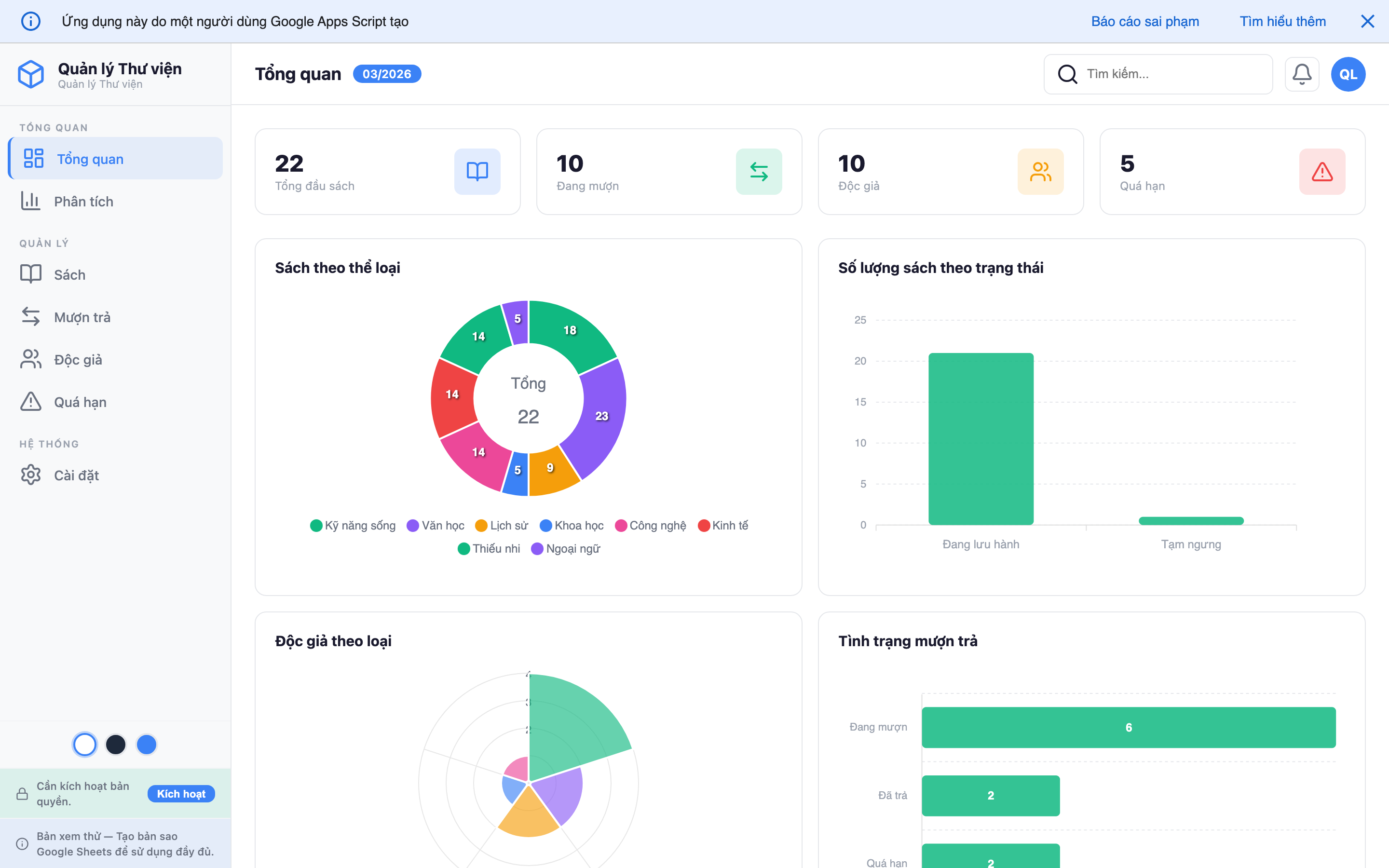Screen dimensions: 1389x868
Task: Click the swap arrows icon on Đang mượn card
Action: tap(758, 171)
